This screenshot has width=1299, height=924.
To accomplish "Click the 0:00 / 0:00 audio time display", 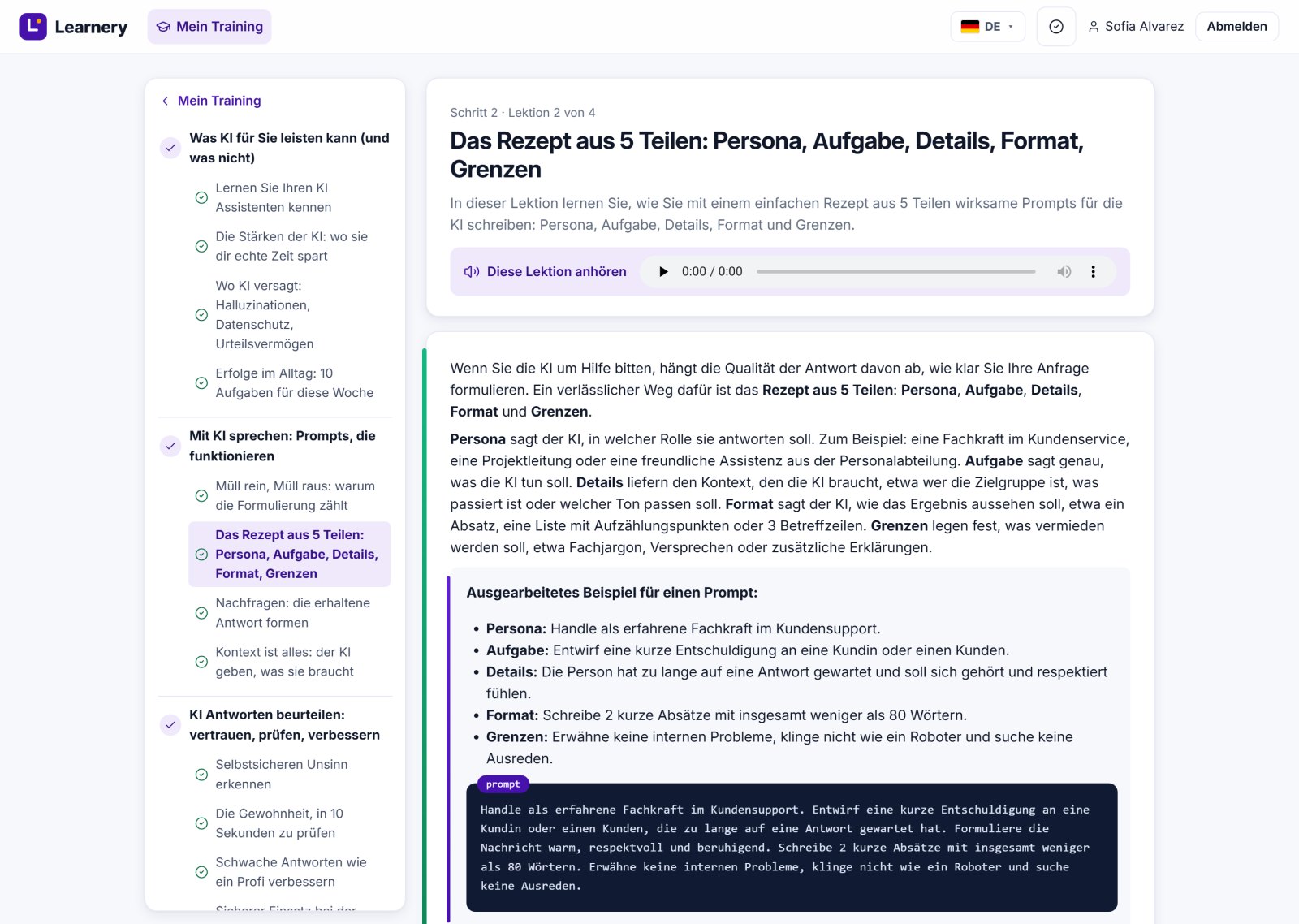I will click(712, 271).
